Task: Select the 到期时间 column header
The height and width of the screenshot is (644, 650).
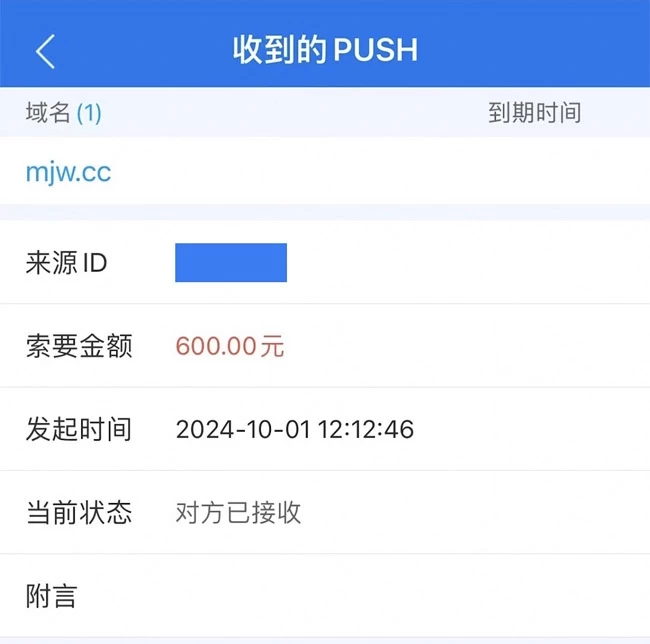Action: coord(534,113)
